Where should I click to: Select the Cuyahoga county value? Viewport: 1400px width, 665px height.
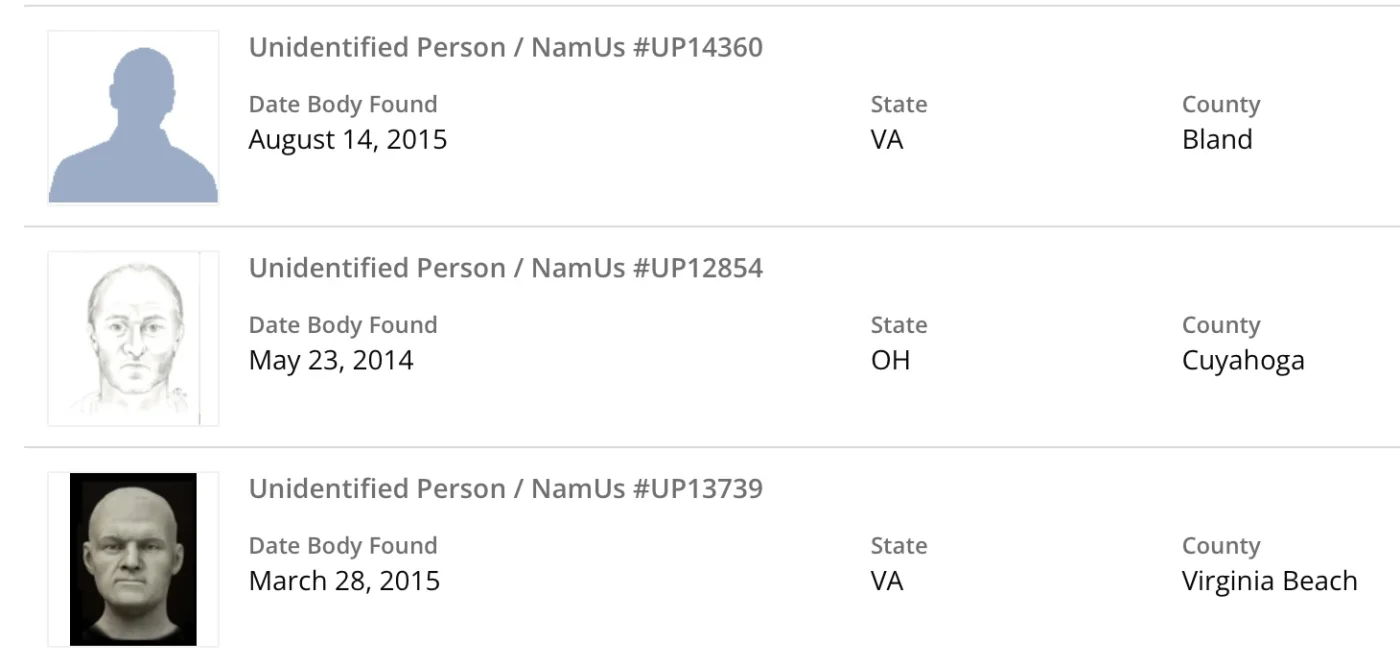(x=1243, y=360)
